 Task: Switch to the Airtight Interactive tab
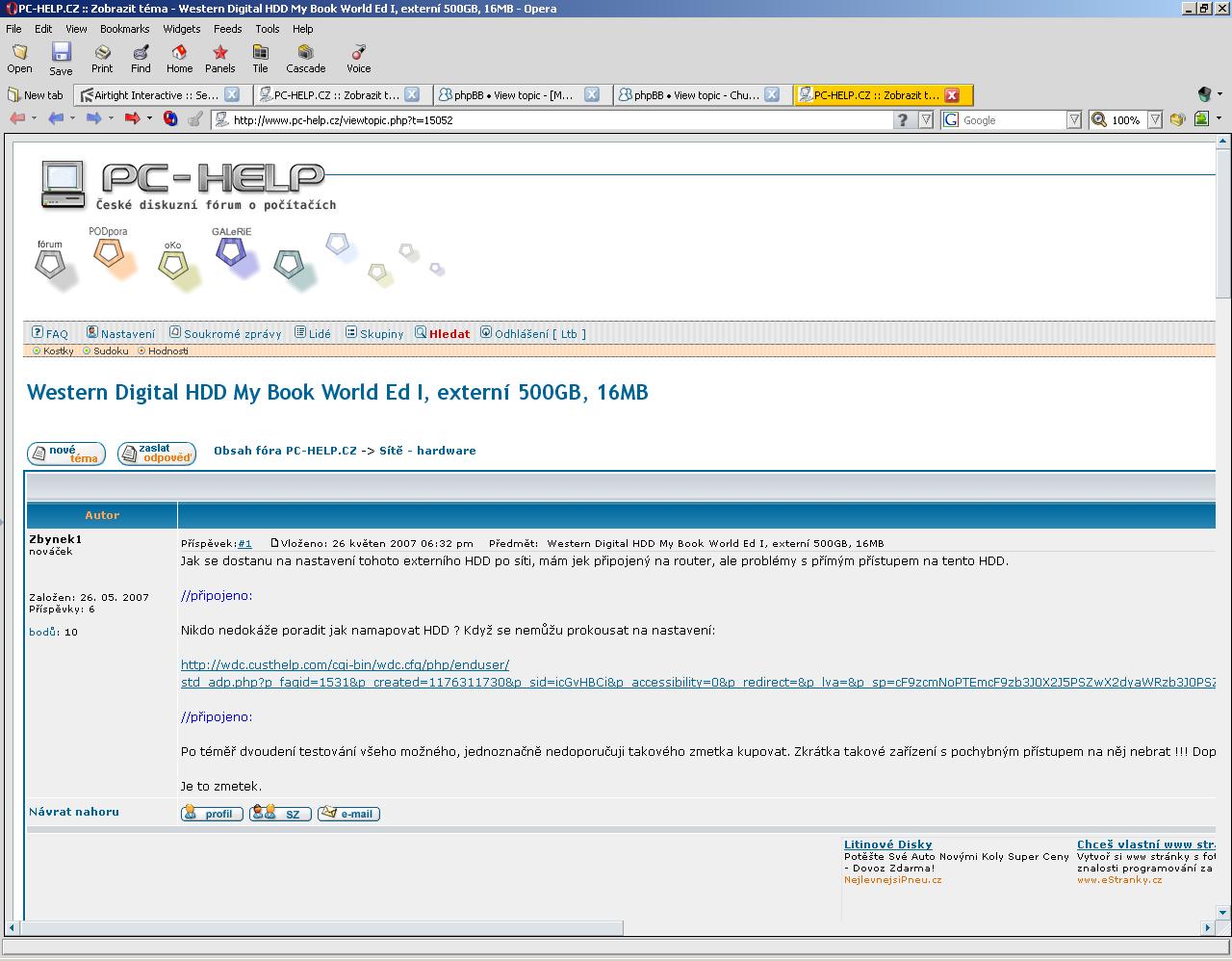(x=156, y=95)
